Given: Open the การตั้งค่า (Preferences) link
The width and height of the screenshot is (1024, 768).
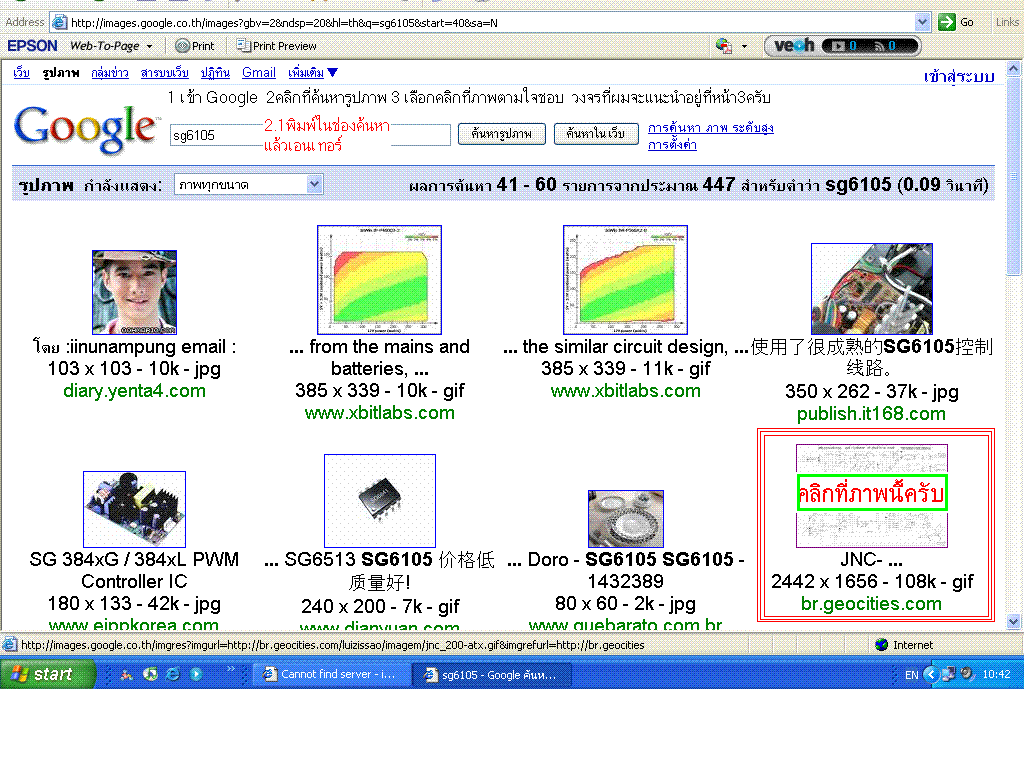Looking at the screenshot, I should pos(672,144).
